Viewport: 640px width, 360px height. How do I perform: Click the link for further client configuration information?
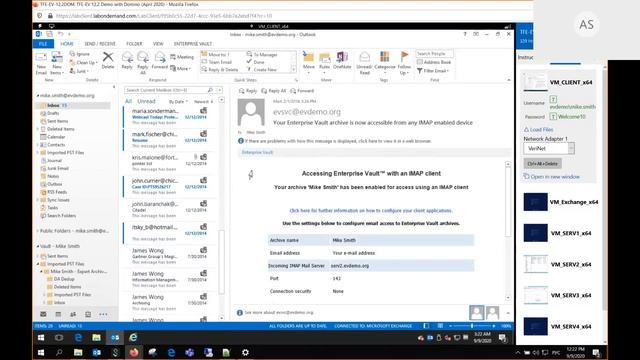pos(371,211)
